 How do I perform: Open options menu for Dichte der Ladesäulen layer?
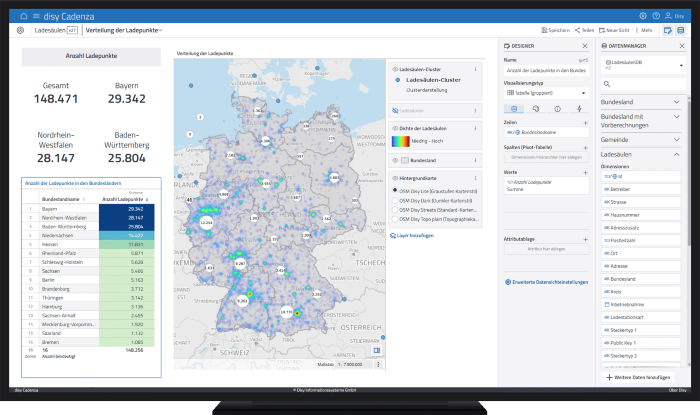(x=475, y=128)
